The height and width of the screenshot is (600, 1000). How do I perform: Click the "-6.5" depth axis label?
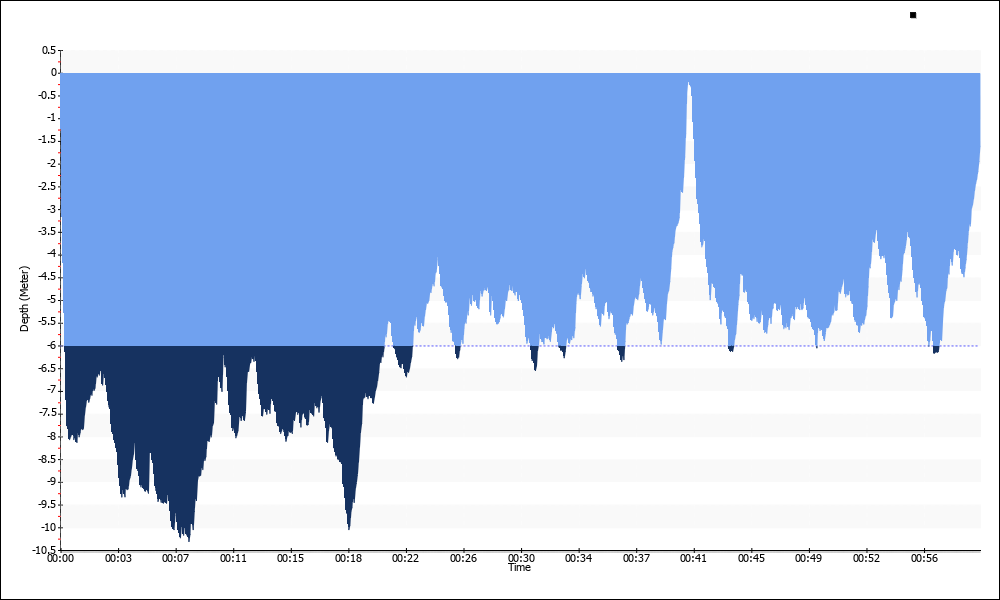tap(48, 369)
